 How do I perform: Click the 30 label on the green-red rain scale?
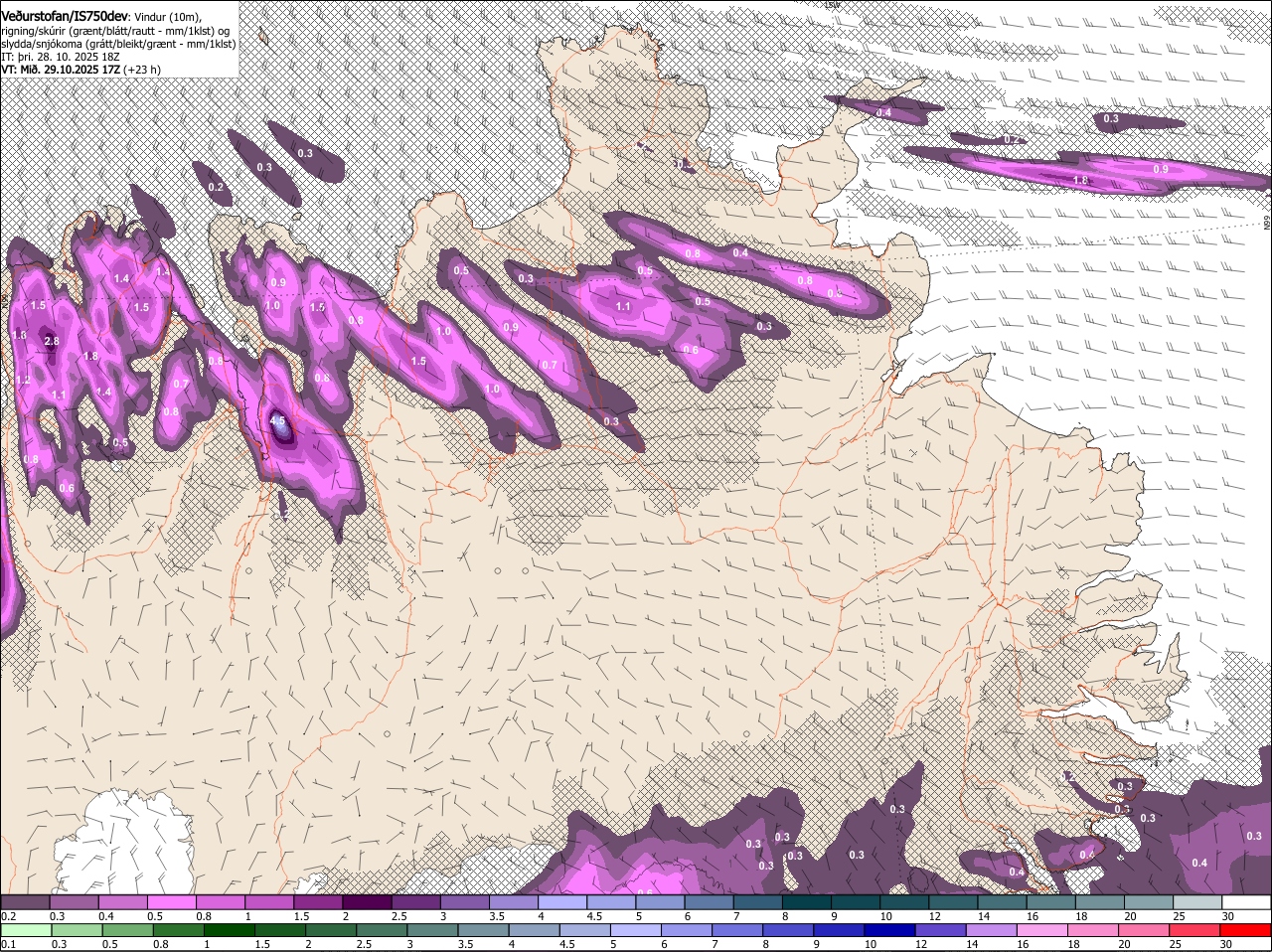pos(1225,944)
